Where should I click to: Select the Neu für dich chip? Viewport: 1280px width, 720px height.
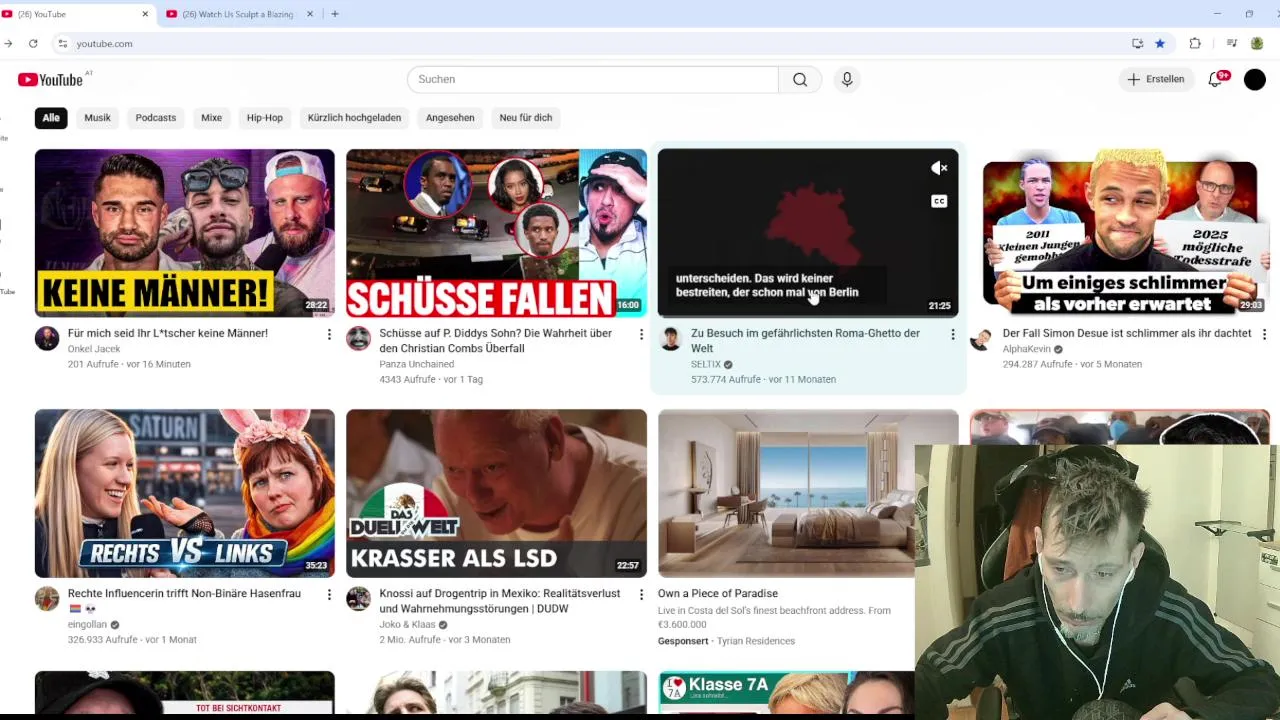[526, 118]
